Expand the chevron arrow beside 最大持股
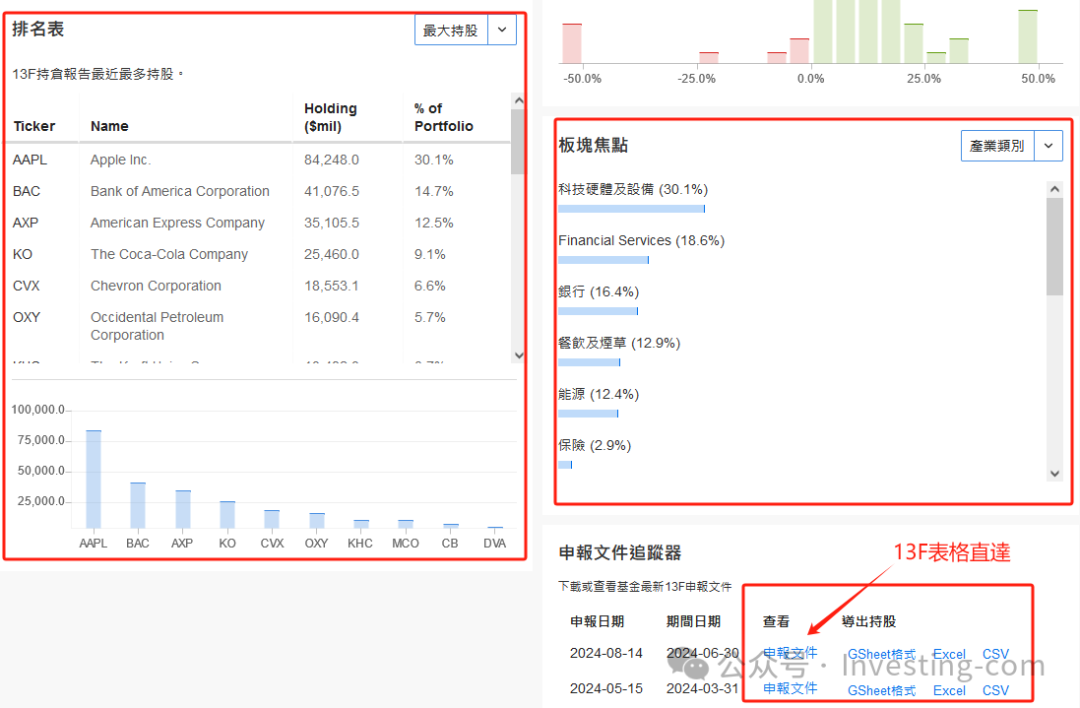This screenshot has width=1080, height=708. point(502,30)
